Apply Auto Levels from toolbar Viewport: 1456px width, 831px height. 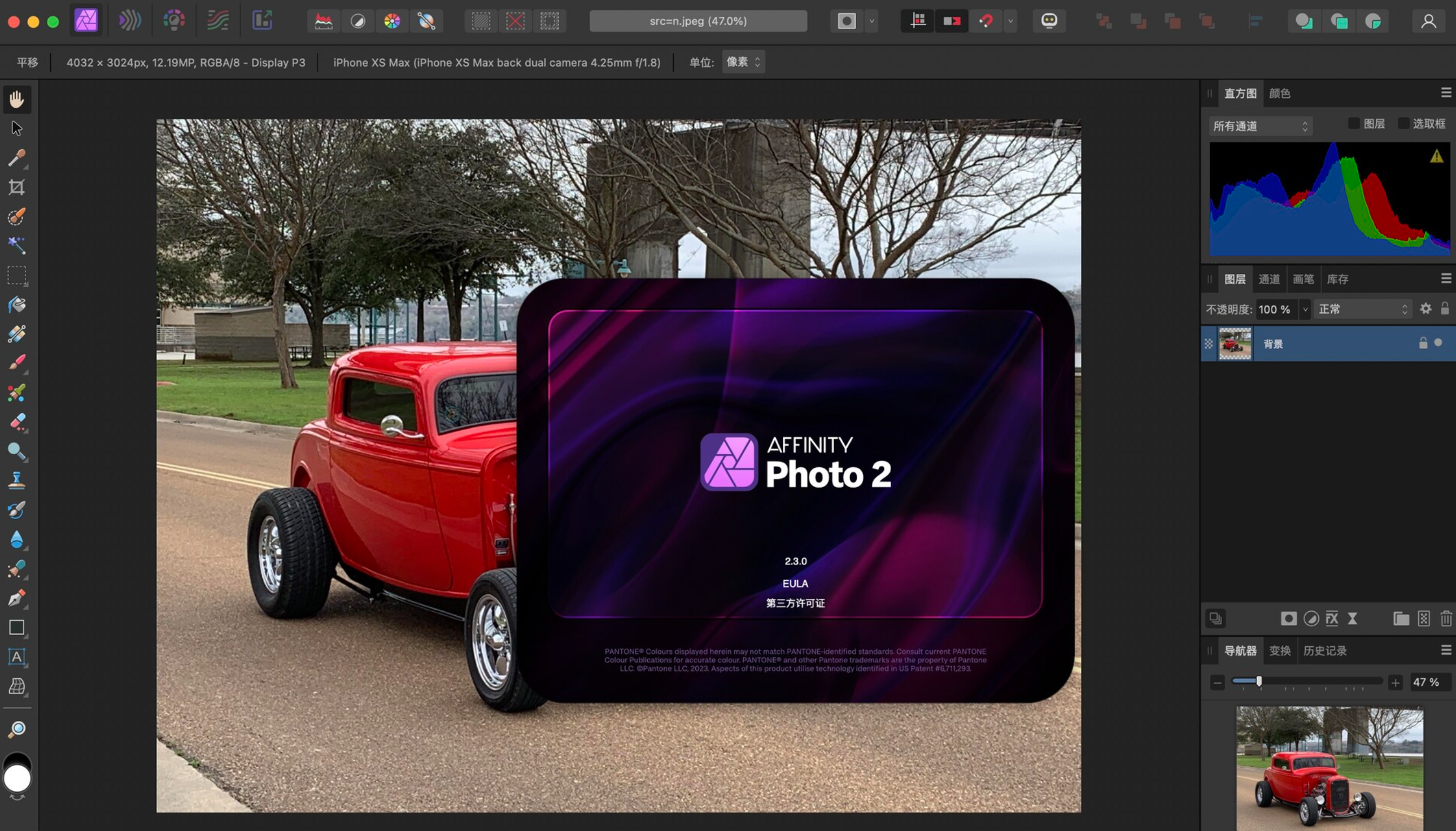click(x=324, y=21)
